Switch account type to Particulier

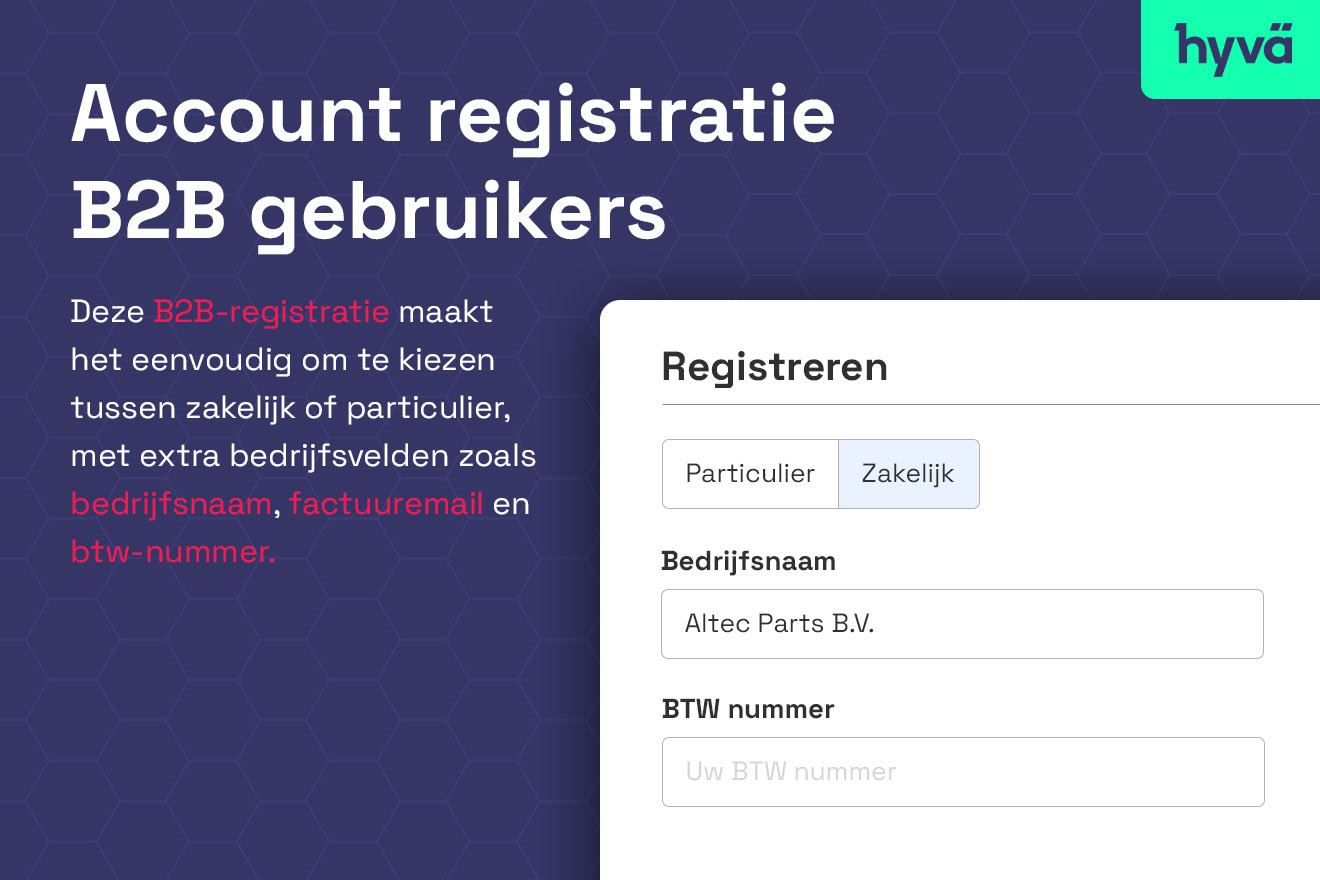749,474
